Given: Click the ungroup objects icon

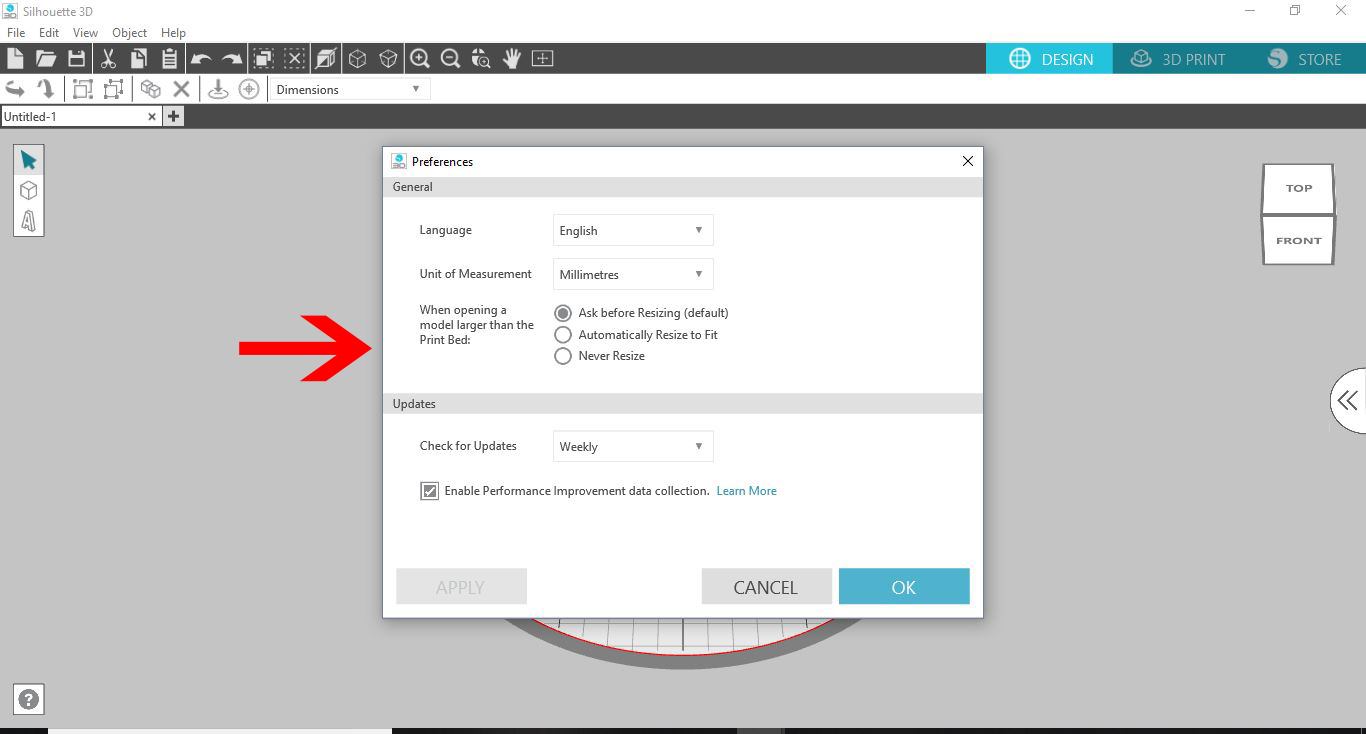Looking at the screenshot, I should 113,88.
